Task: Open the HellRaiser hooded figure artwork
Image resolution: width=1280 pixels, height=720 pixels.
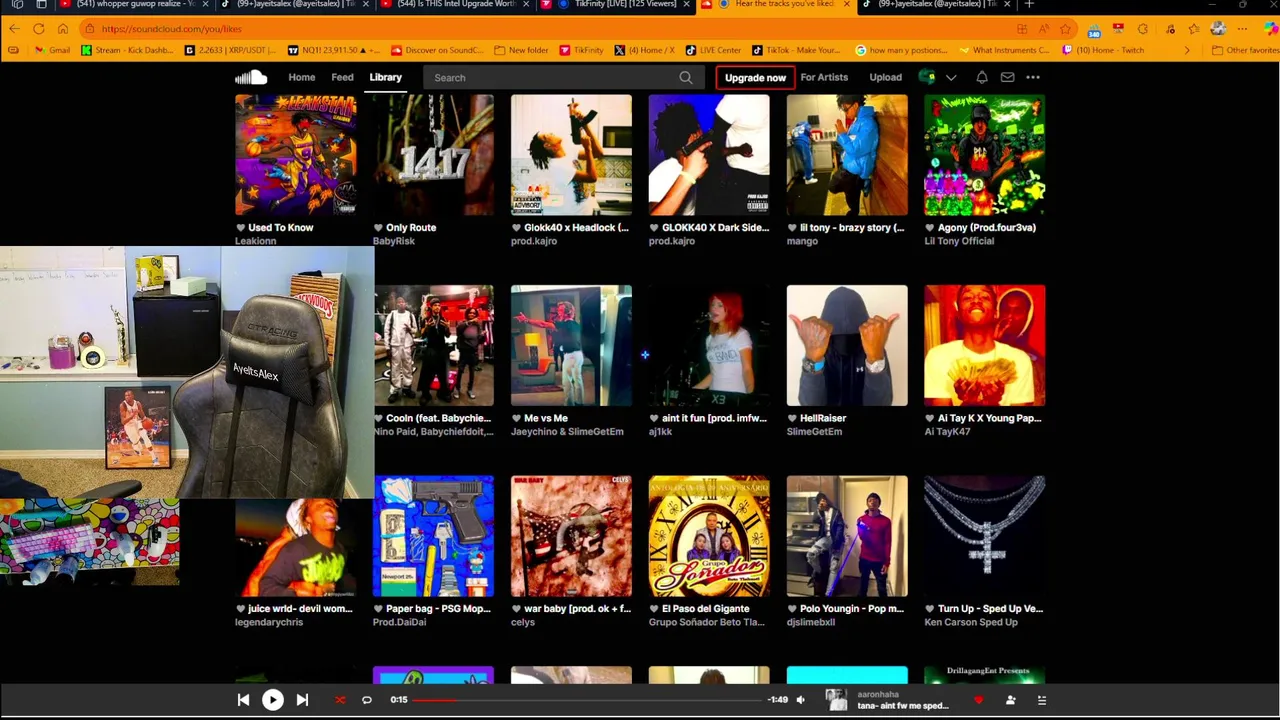Action: click(847, 346)
